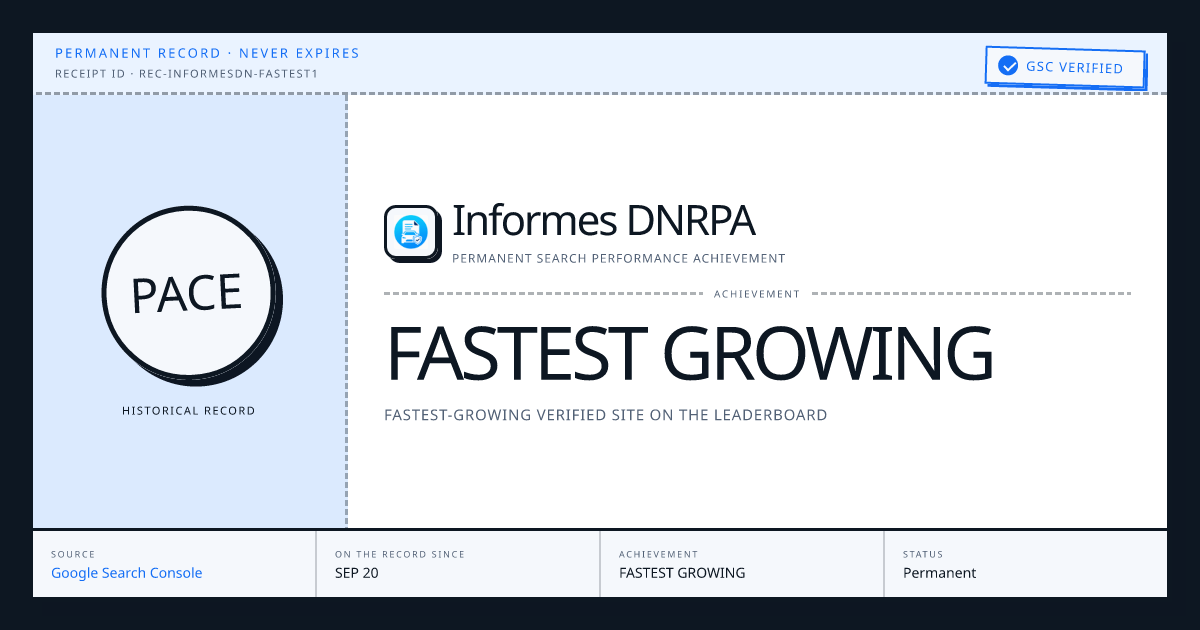
Task: Click the PERMANENT RECORD · NEVER EXPIRES label
Action: coord(207,53)
